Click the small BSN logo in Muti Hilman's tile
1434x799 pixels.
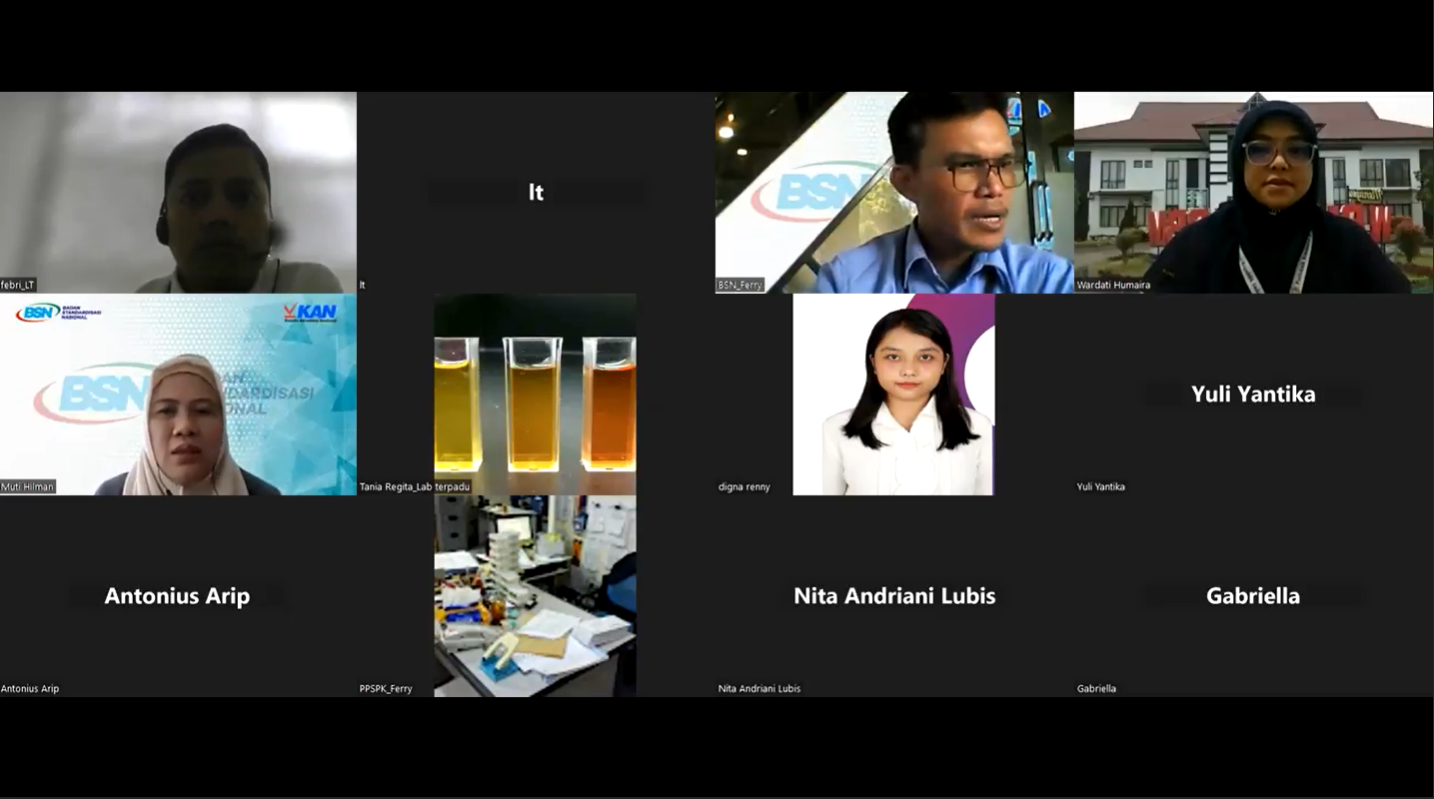(38, 312)
